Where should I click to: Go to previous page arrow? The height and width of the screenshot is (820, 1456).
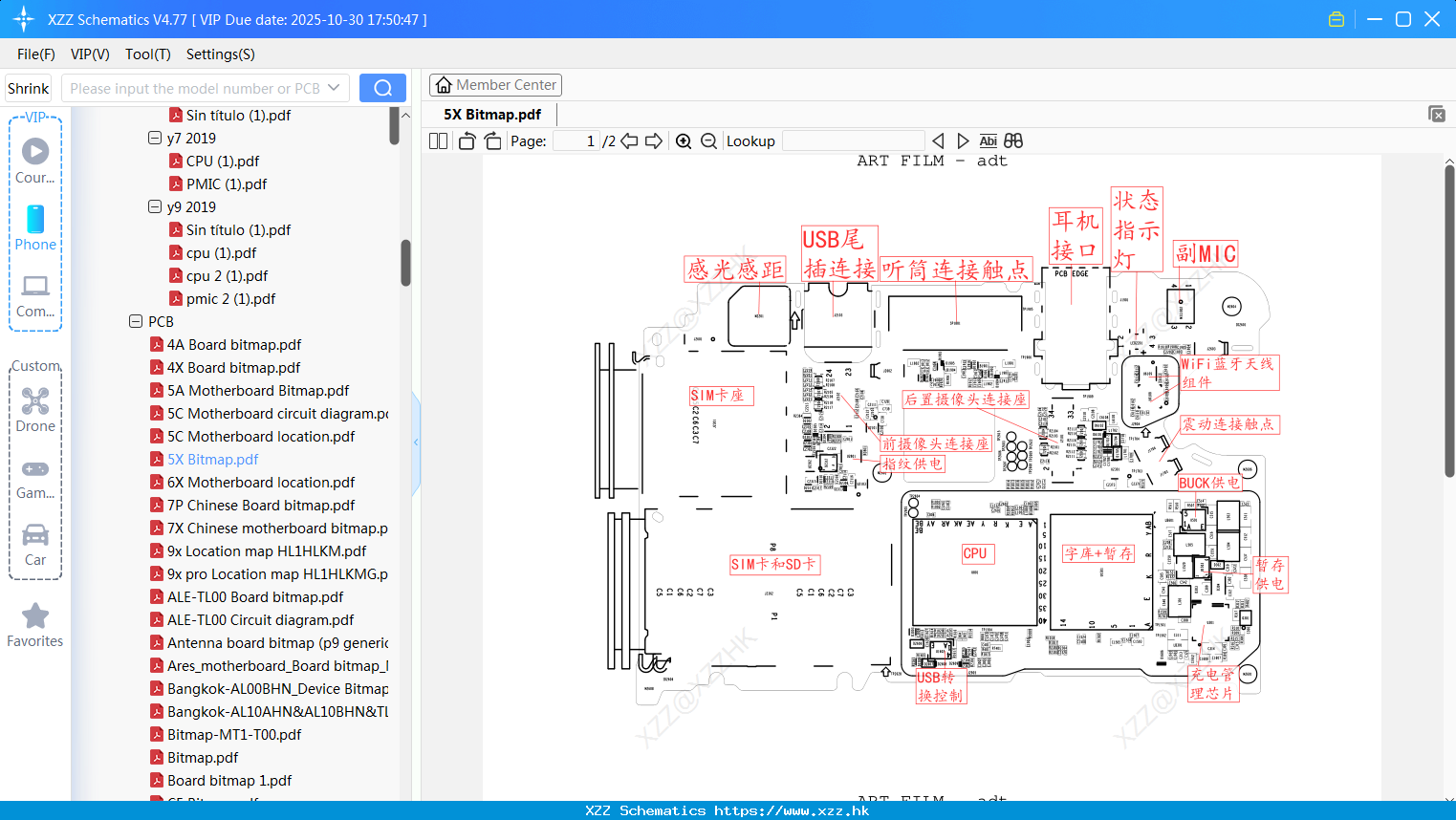(629, 140)
